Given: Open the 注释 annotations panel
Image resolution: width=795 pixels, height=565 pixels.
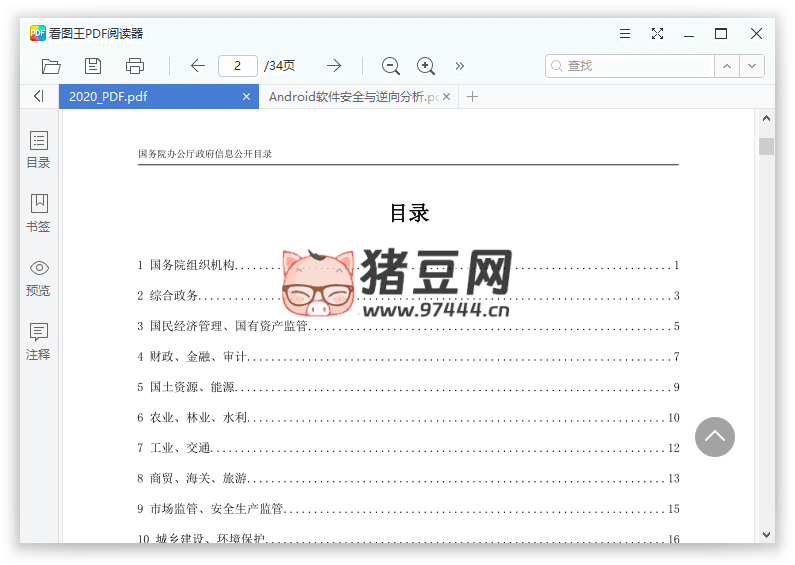Looking at the screenshot, I should [38, 341].
